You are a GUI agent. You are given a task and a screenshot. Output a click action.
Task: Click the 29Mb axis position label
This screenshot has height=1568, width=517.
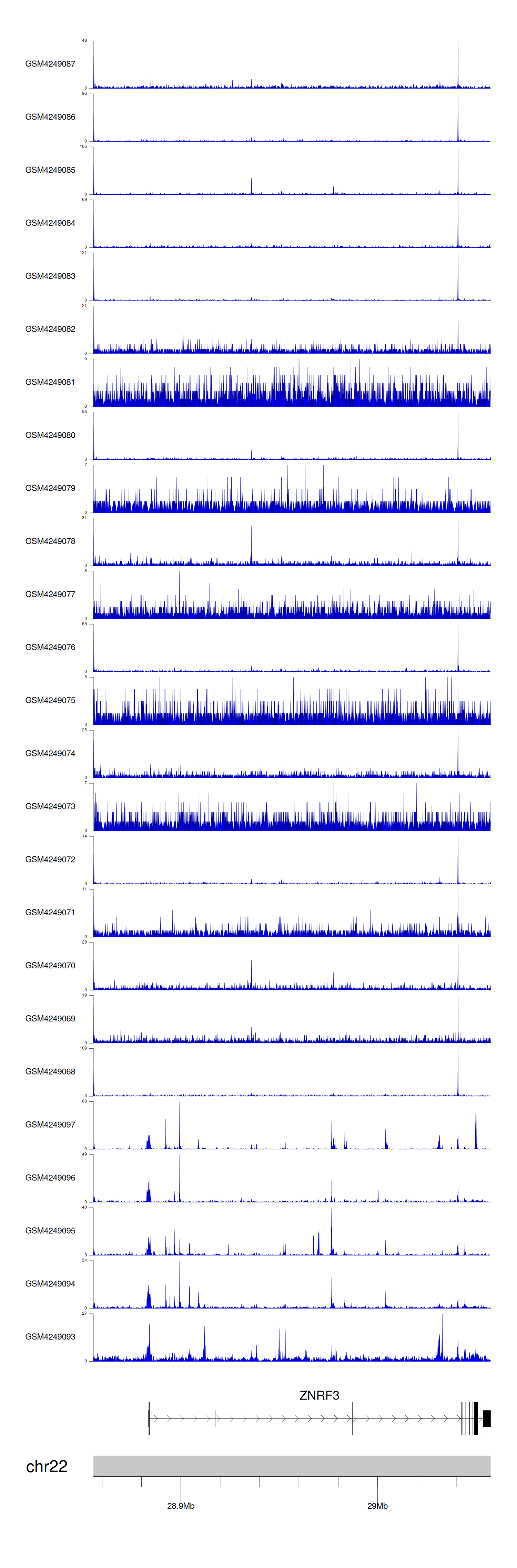pyautogui.click(x=377, y=1506)
